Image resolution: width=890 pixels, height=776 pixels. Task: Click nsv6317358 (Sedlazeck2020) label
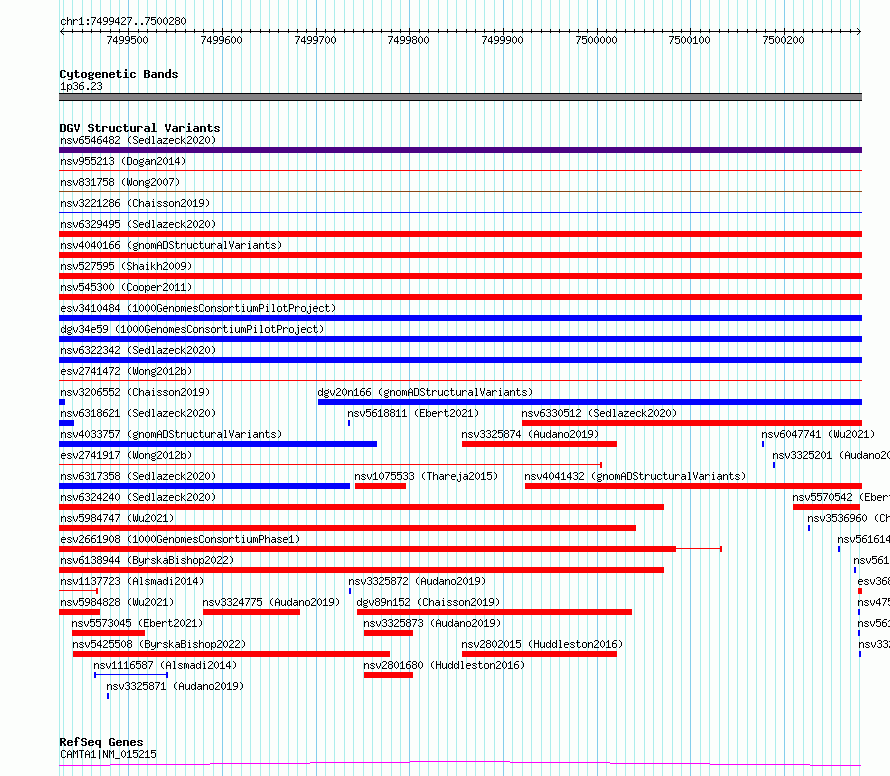[138, 476]
